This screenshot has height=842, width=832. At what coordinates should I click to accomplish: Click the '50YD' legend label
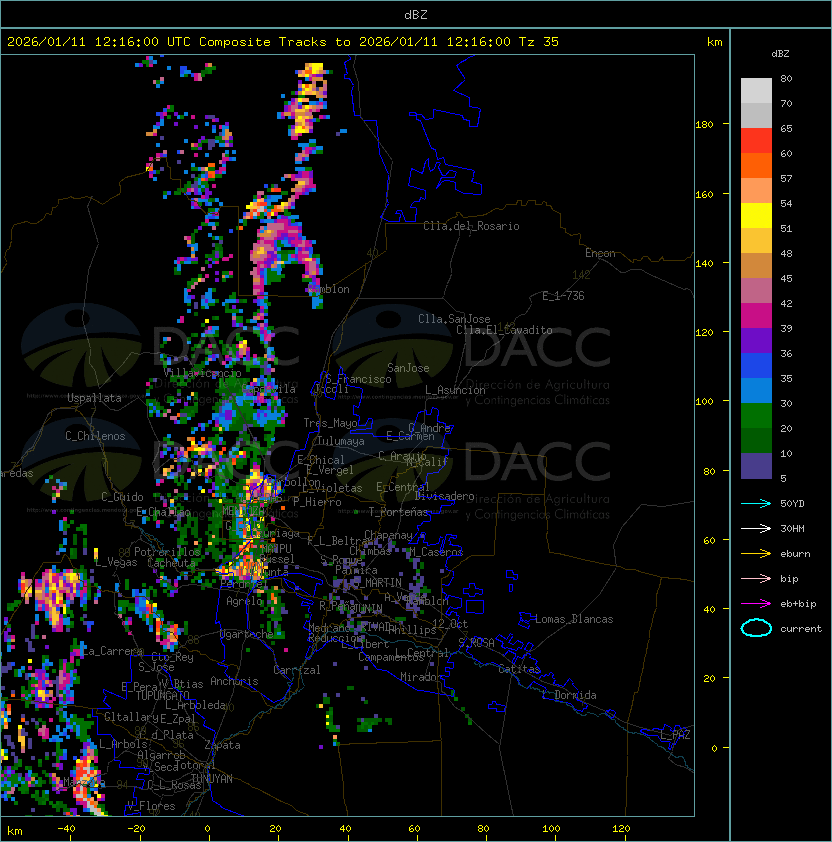792,504
